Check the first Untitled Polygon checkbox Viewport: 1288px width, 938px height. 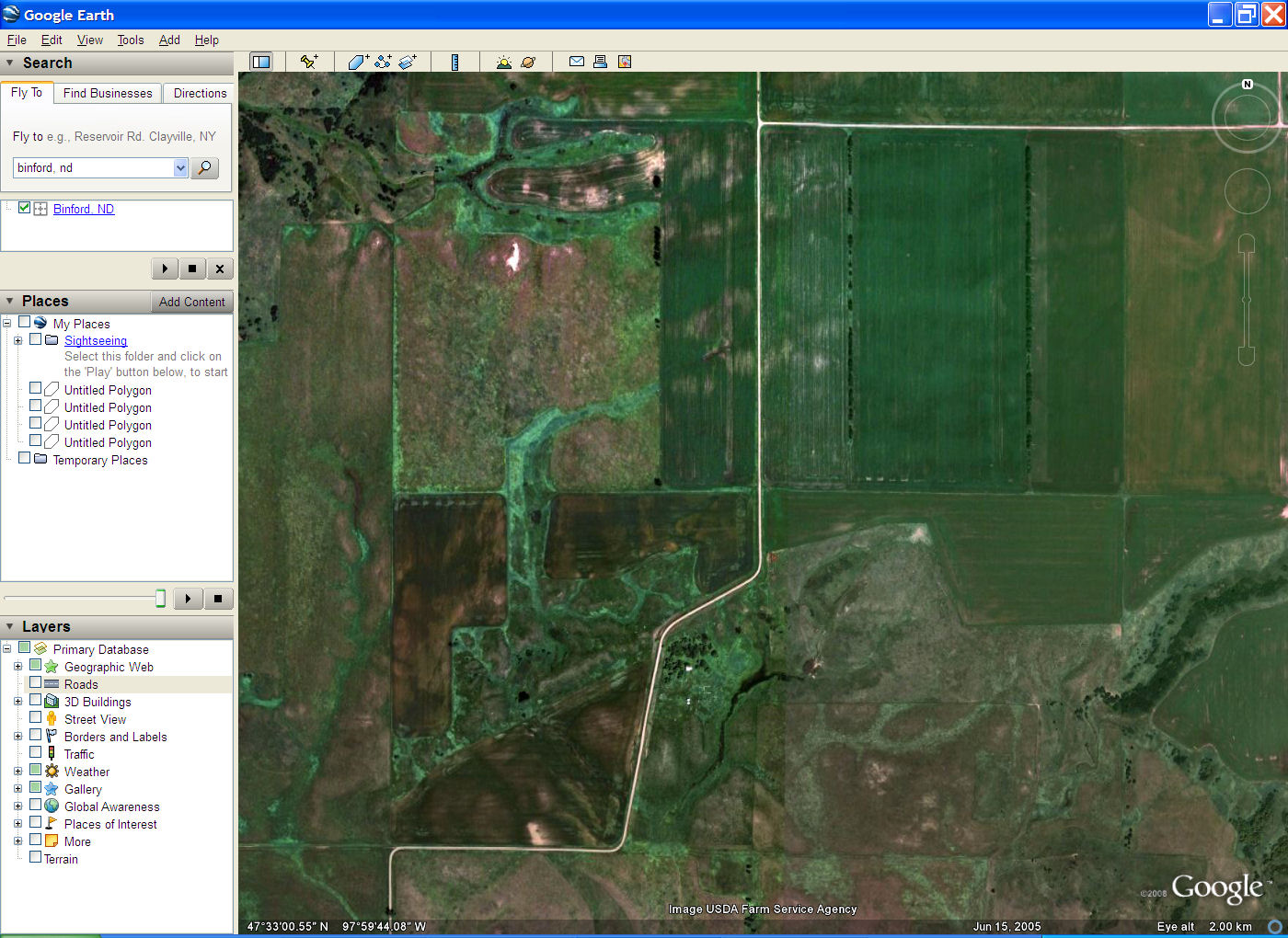point(35,389)
